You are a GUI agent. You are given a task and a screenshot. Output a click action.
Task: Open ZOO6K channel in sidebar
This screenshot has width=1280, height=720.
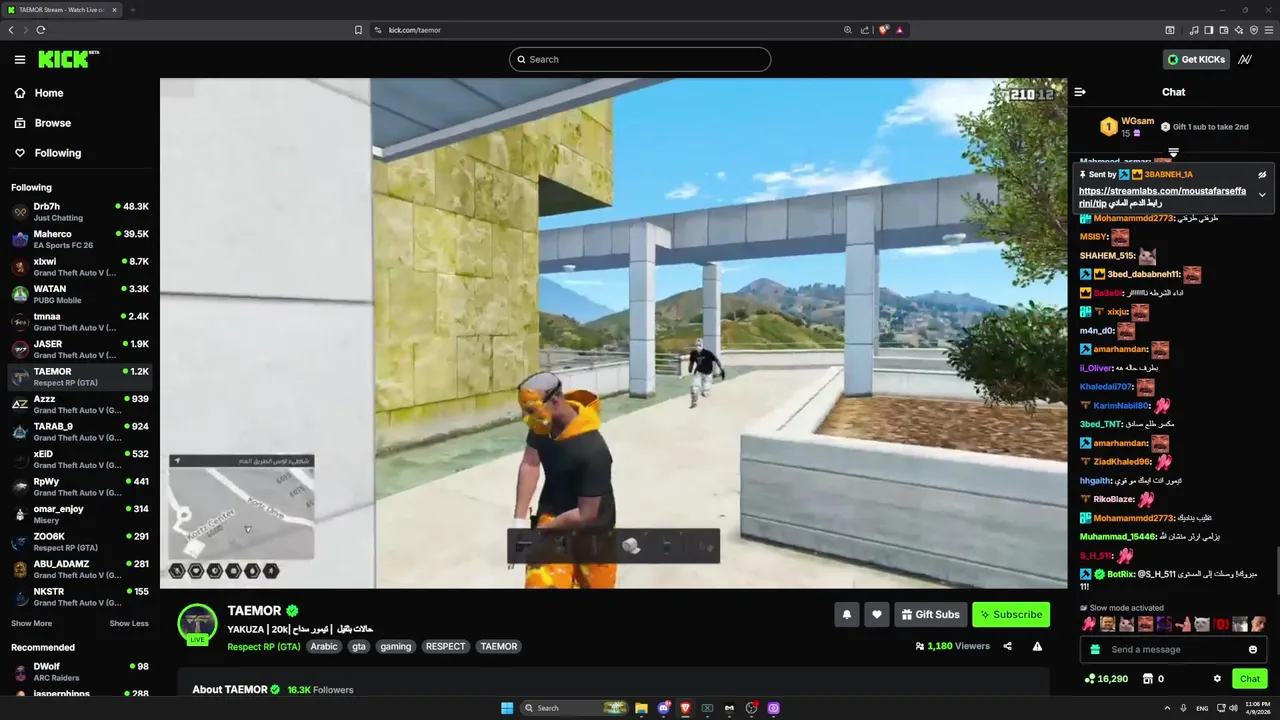click(x=80, y=542)
